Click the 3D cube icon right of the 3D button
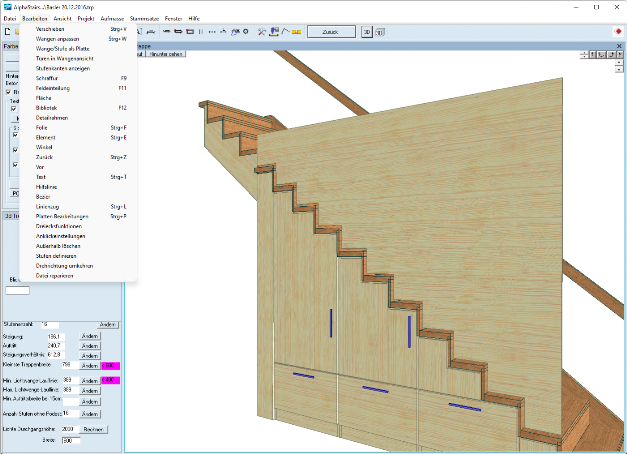 coord(379,32)
